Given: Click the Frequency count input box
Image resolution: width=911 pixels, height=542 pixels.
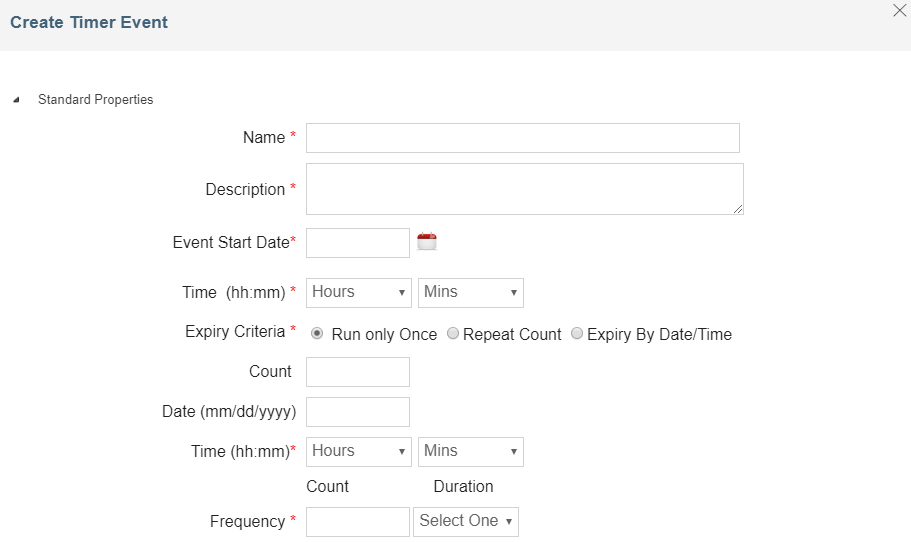Looking at the screenshot, I should tap(358, 522).
